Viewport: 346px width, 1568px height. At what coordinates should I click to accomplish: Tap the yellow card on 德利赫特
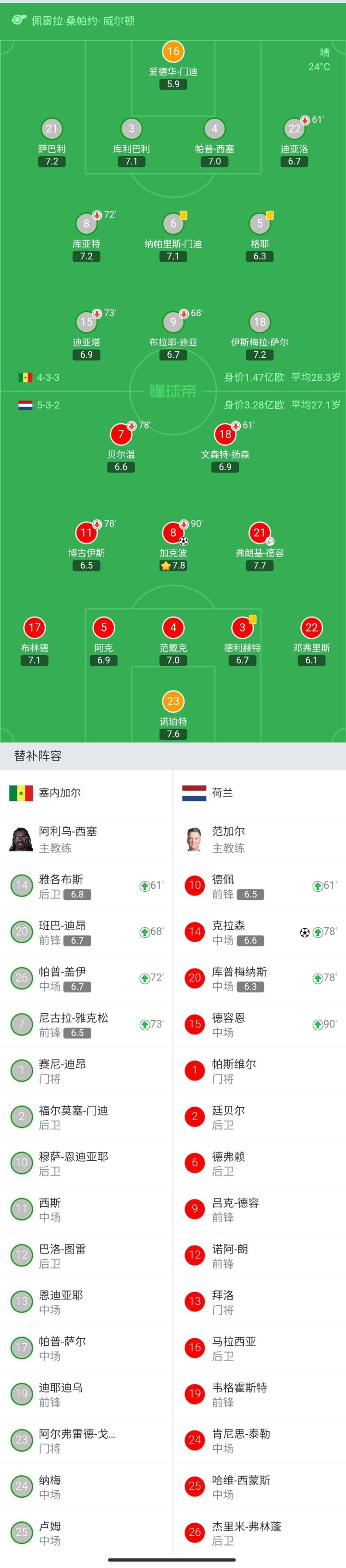coord(252,620)
